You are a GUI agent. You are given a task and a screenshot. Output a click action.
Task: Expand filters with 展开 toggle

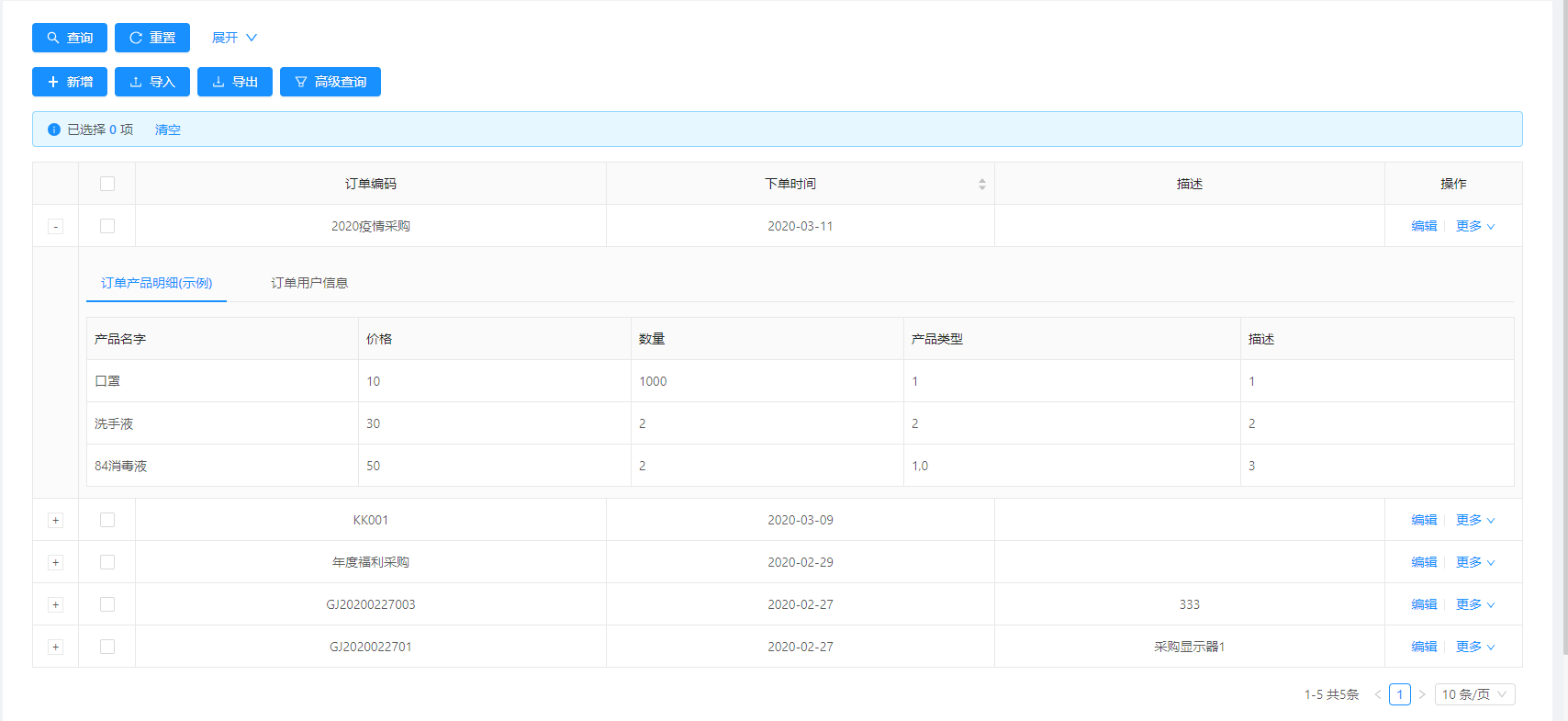pyautogui.click(x=234, y=38)
